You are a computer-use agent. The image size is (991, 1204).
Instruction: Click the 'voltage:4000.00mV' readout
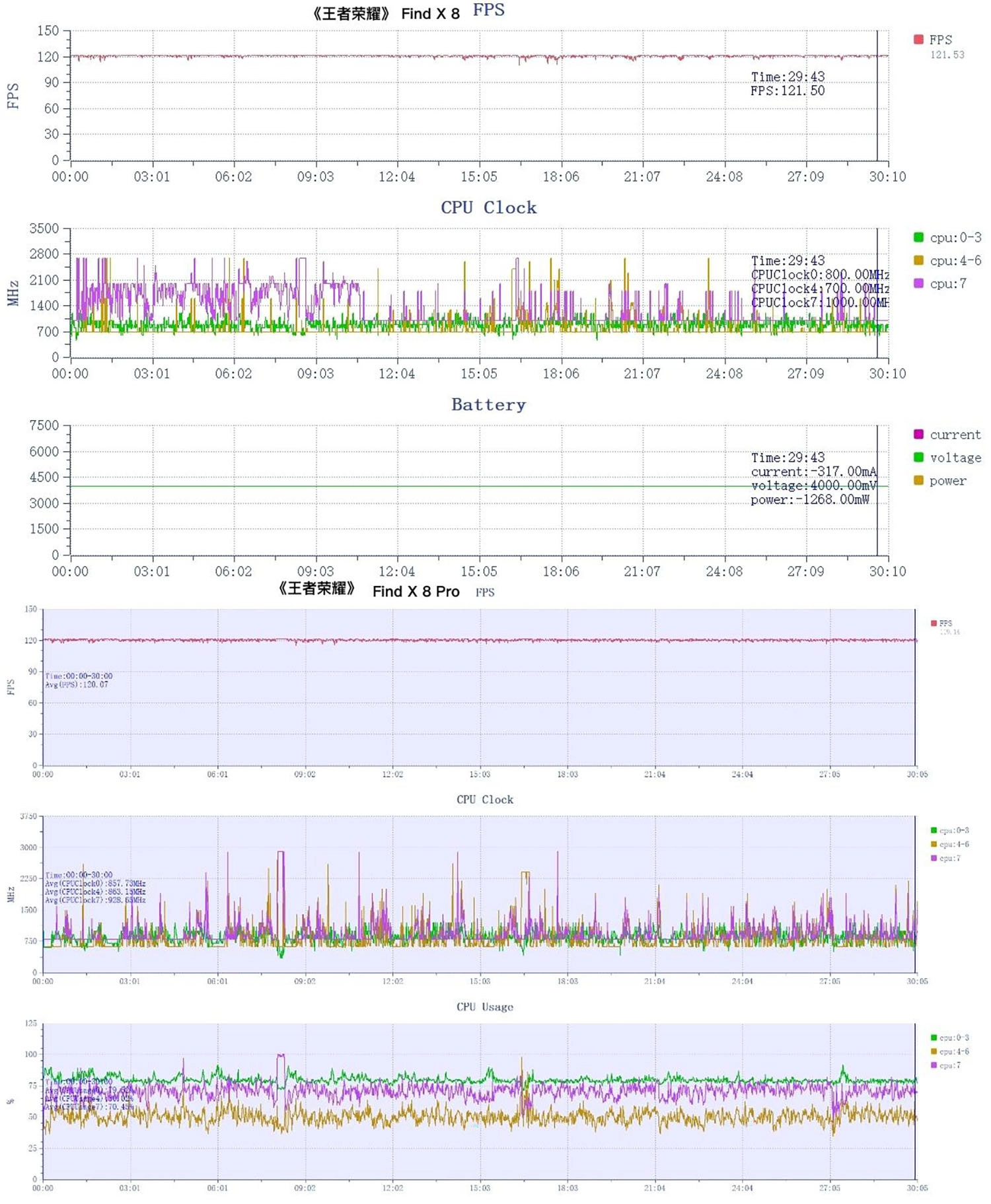coord(814,485)
